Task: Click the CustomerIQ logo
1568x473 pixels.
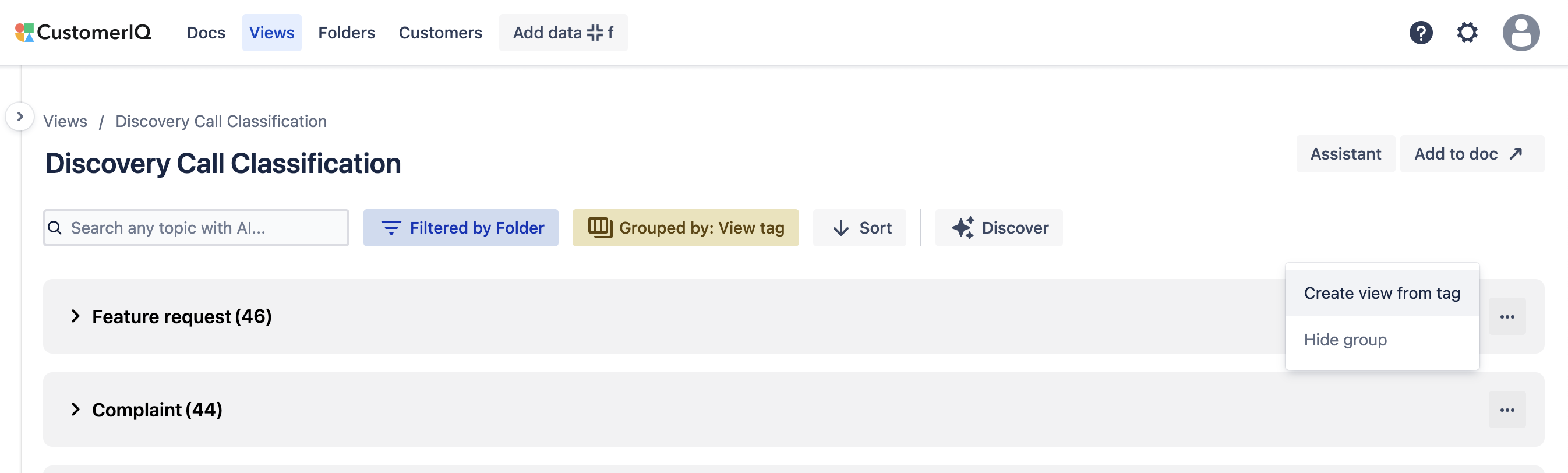Action: point(83,33)
